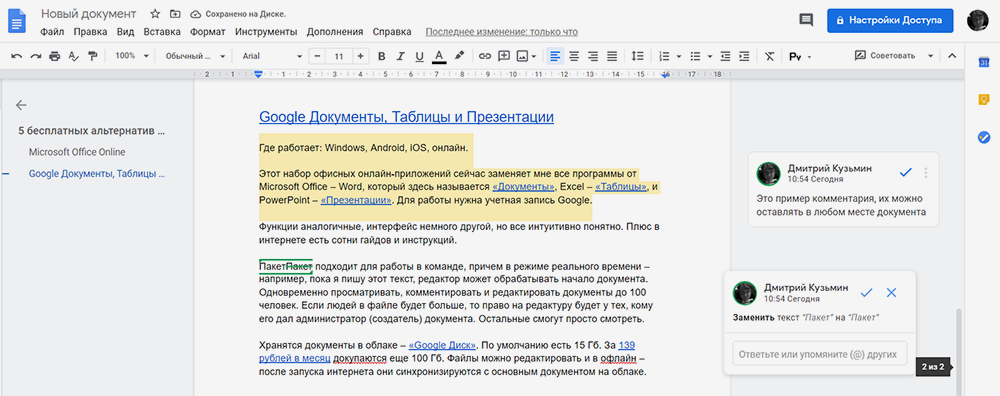Follow the «Презентации» link
The width and height of the screenshot is (1000, 396).
pos(356,200)
